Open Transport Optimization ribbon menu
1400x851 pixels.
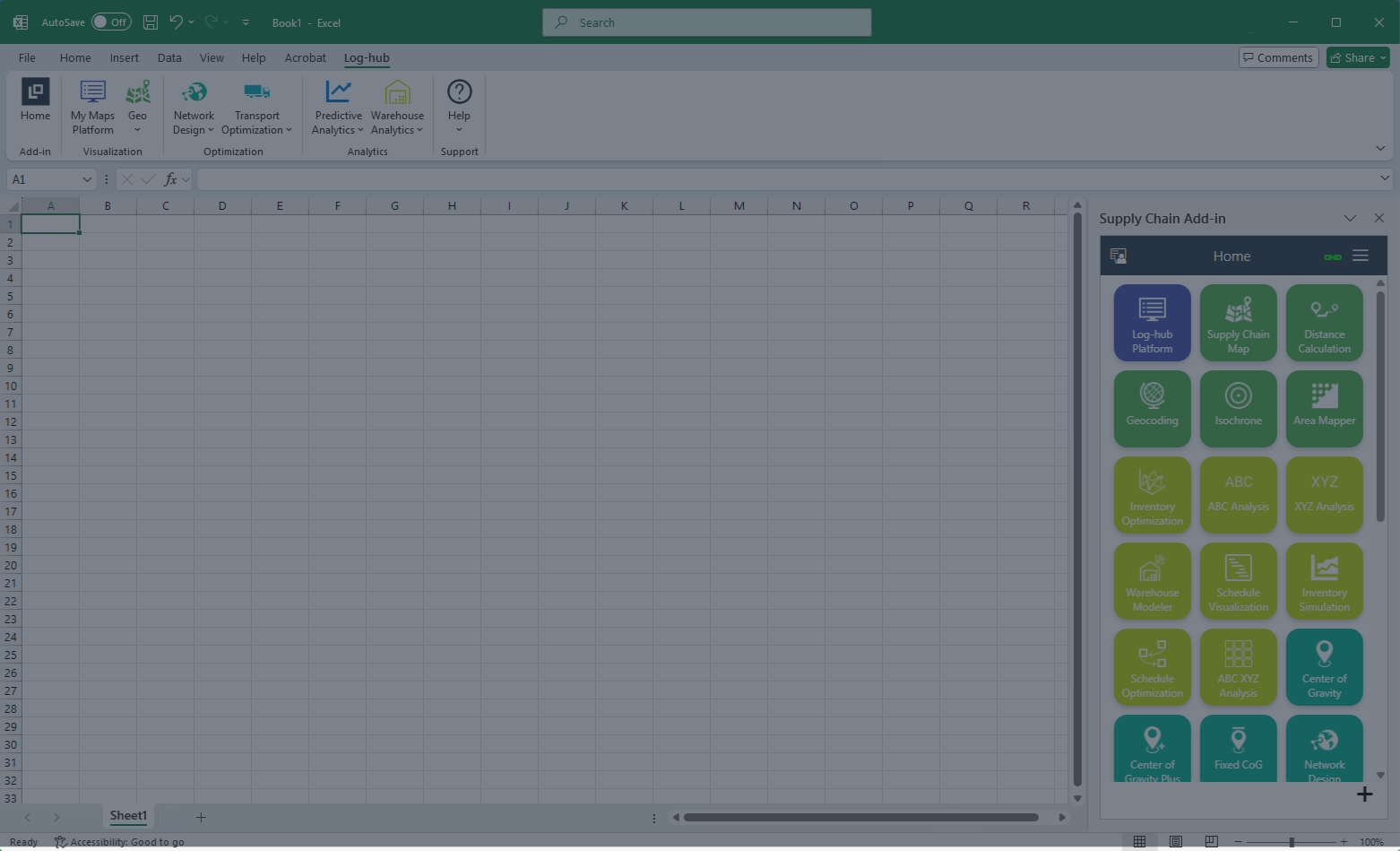(256, 108)
